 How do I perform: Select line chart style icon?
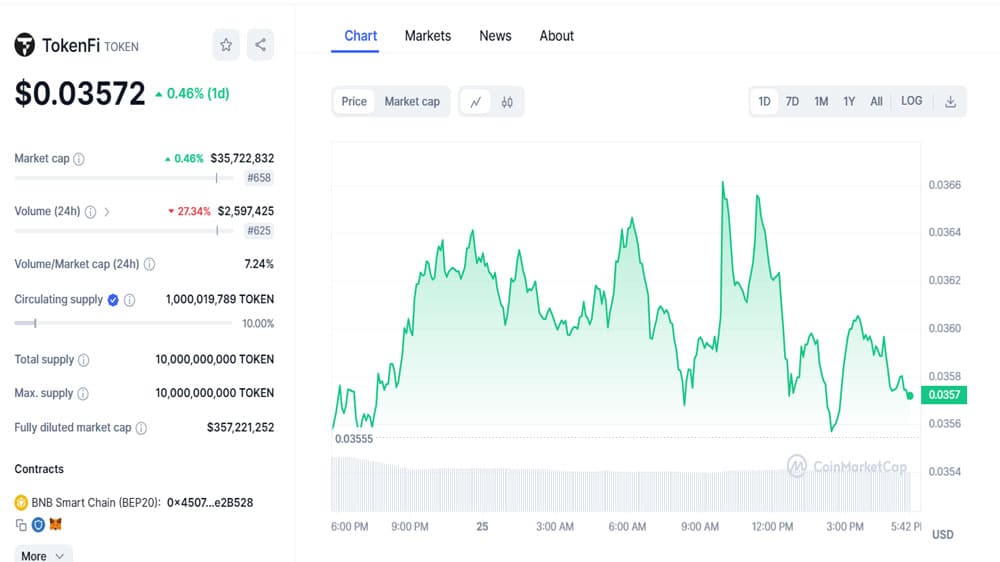(x=476, y=102)
